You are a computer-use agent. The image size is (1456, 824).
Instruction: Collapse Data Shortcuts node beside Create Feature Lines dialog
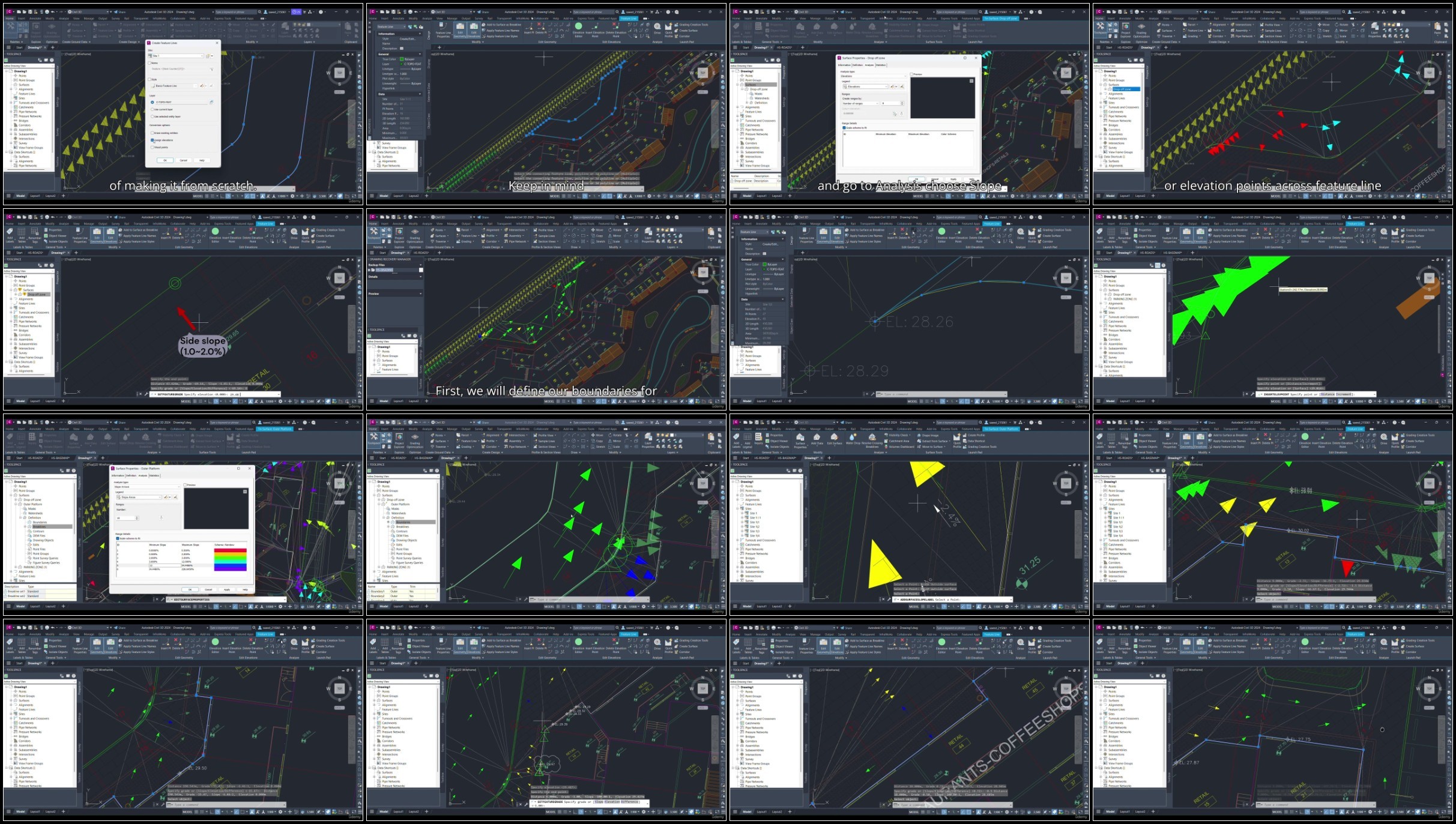coord(7,152)
